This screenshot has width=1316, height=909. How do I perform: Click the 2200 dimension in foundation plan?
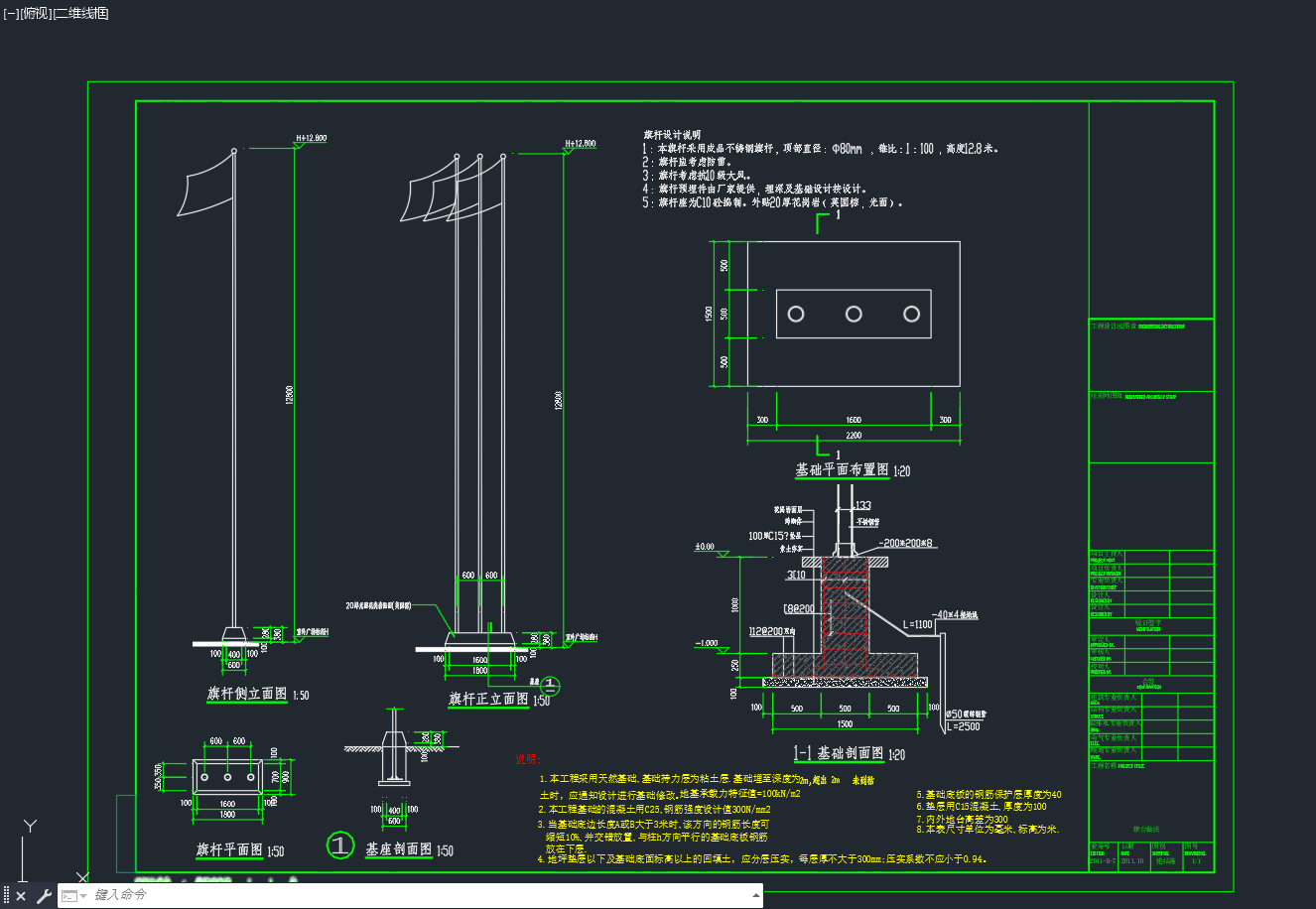[854, 436]
